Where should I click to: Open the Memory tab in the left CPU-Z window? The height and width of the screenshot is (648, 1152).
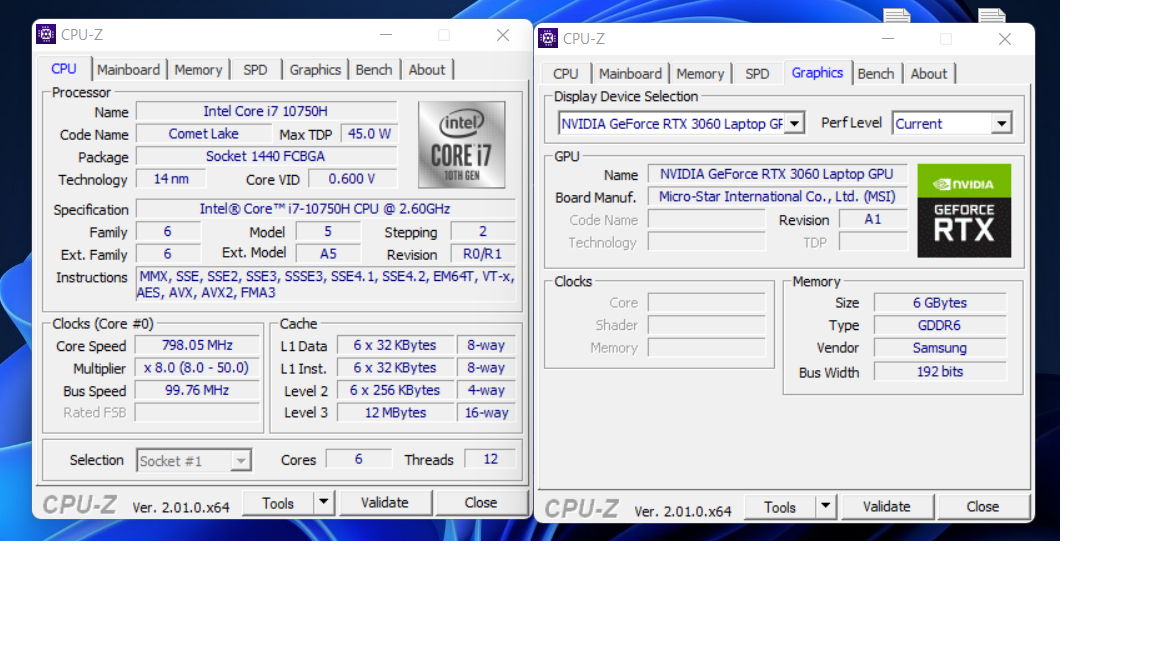tap(198, 70)
